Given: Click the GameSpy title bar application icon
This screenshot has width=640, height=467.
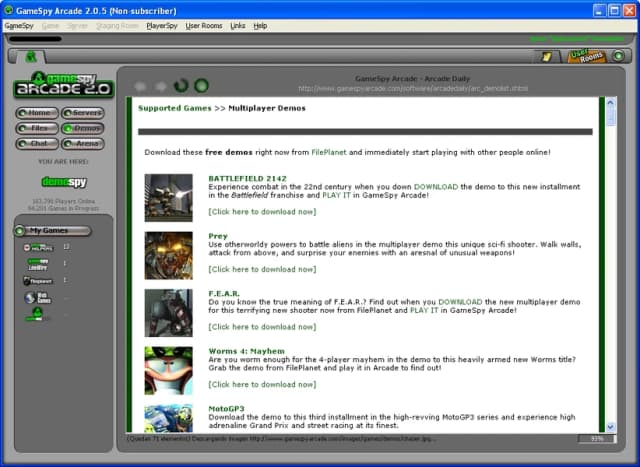Looking at the screenshot, I should (x=8, y=9).
